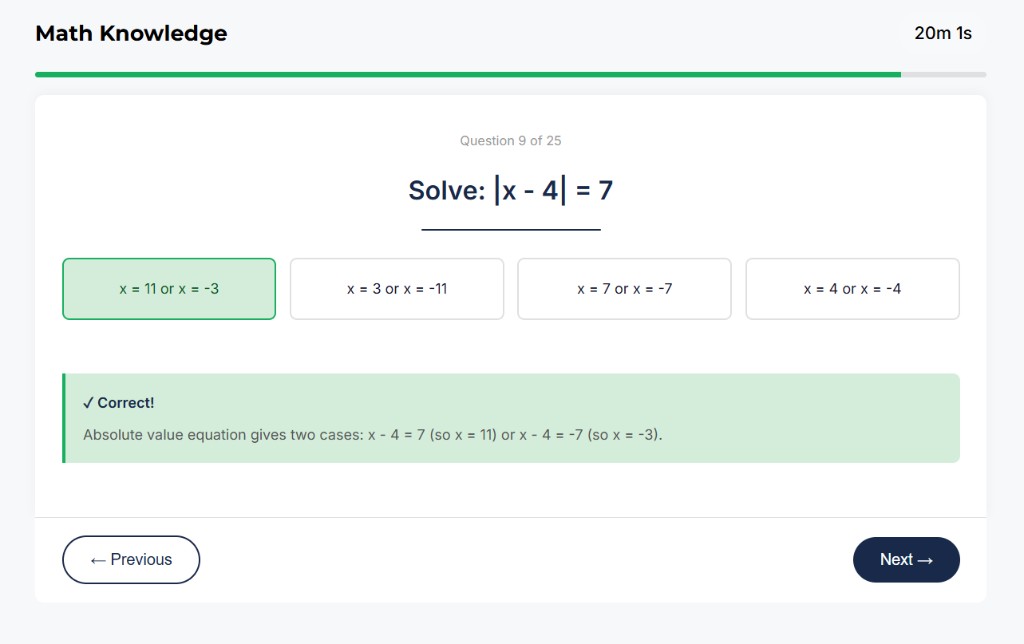Click the Math Knowledge header title

point(130,33)
